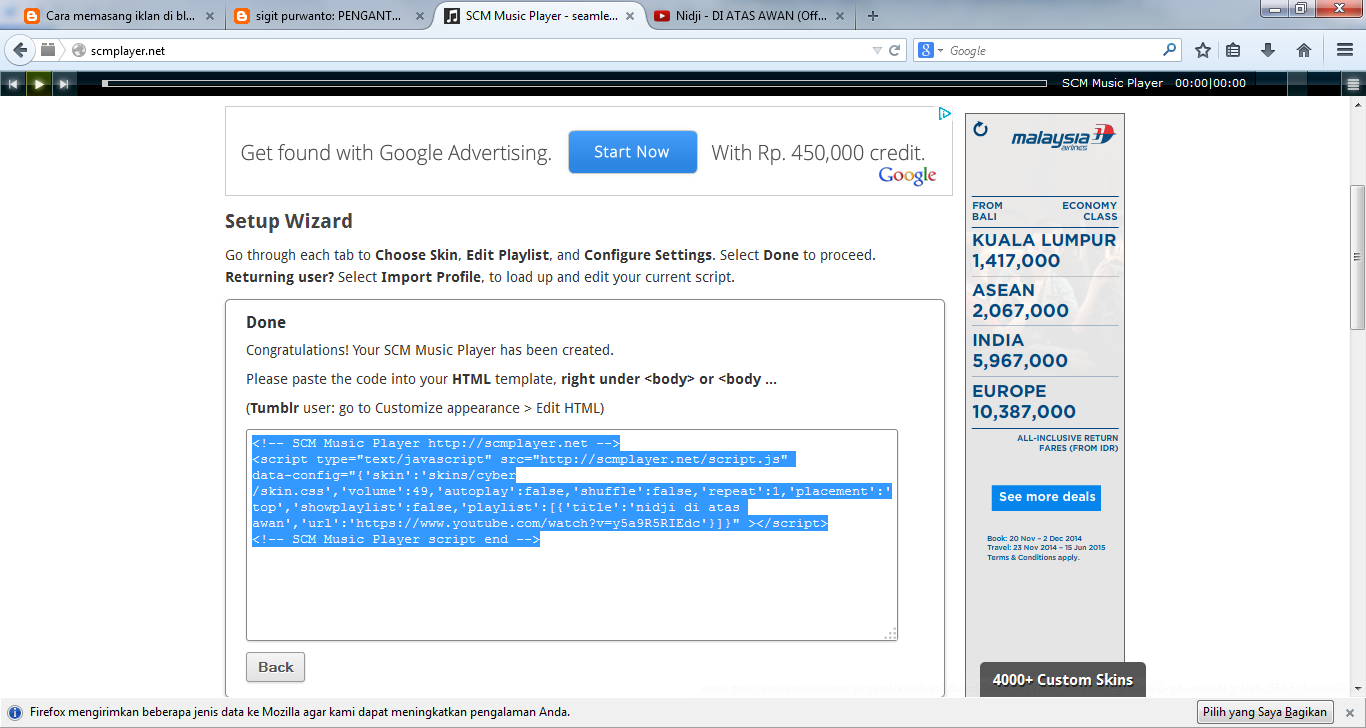Open the '4000+ Custom Skins' panel
Viewport: 1366px width, 728px height.
(1063, 680)
